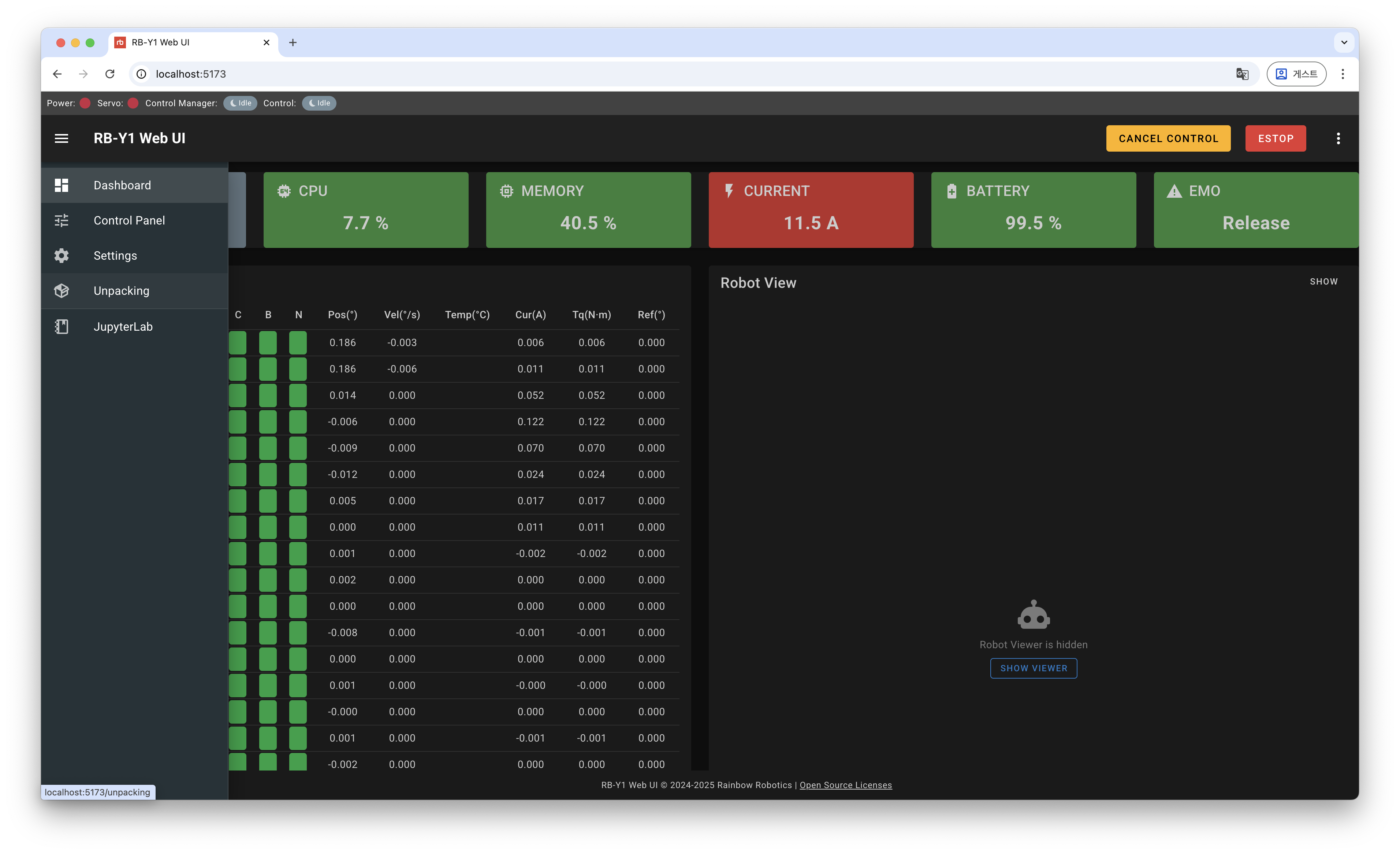This screenshot has height=854, width=1400.
Task: Click the Control Panel sliders icon
Action: (x=62, y=220)
